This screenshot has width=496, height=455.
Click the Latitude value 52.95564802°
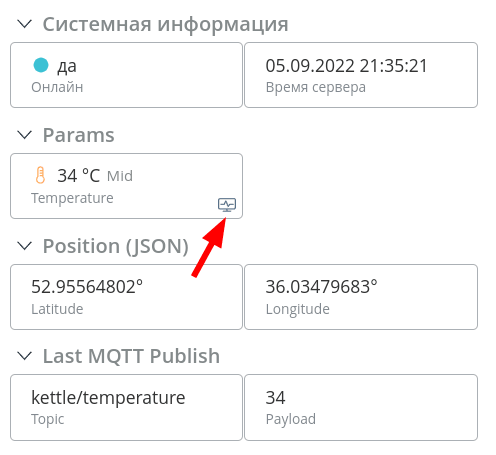pyautogui.click(x=87, y=287)
